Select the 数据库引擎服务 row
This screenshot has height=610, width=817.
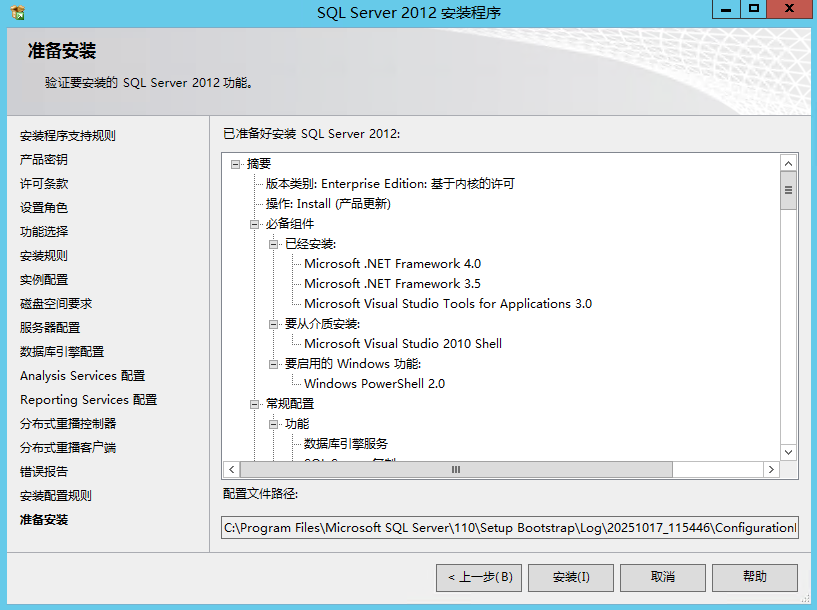(x=346, y=444)
